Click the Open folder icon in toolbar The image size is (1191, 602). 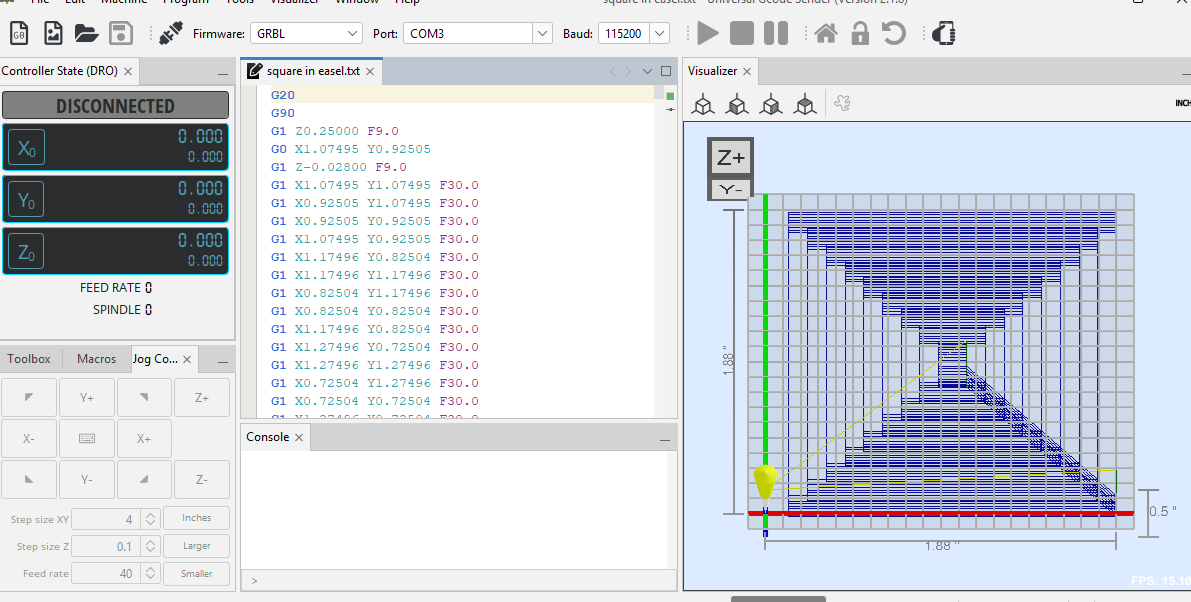pos(86,33)
